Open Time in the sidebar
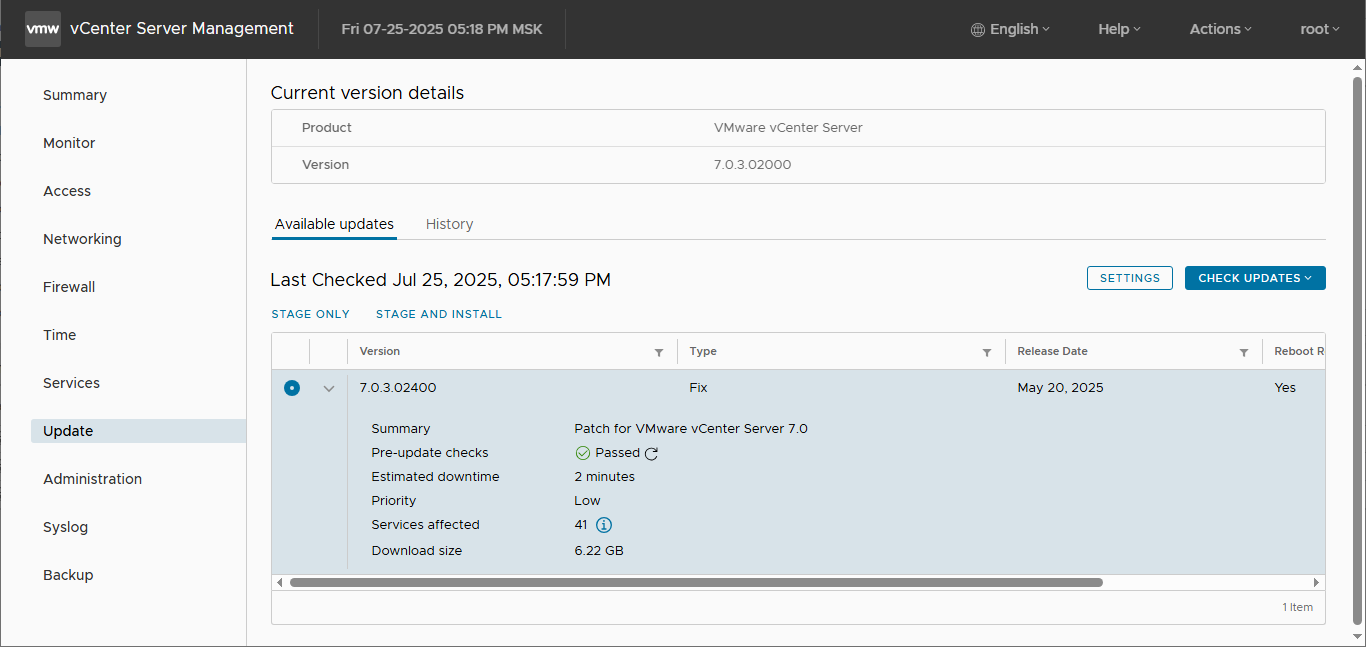The image size is (1366, 648). (x=59, y=335)
